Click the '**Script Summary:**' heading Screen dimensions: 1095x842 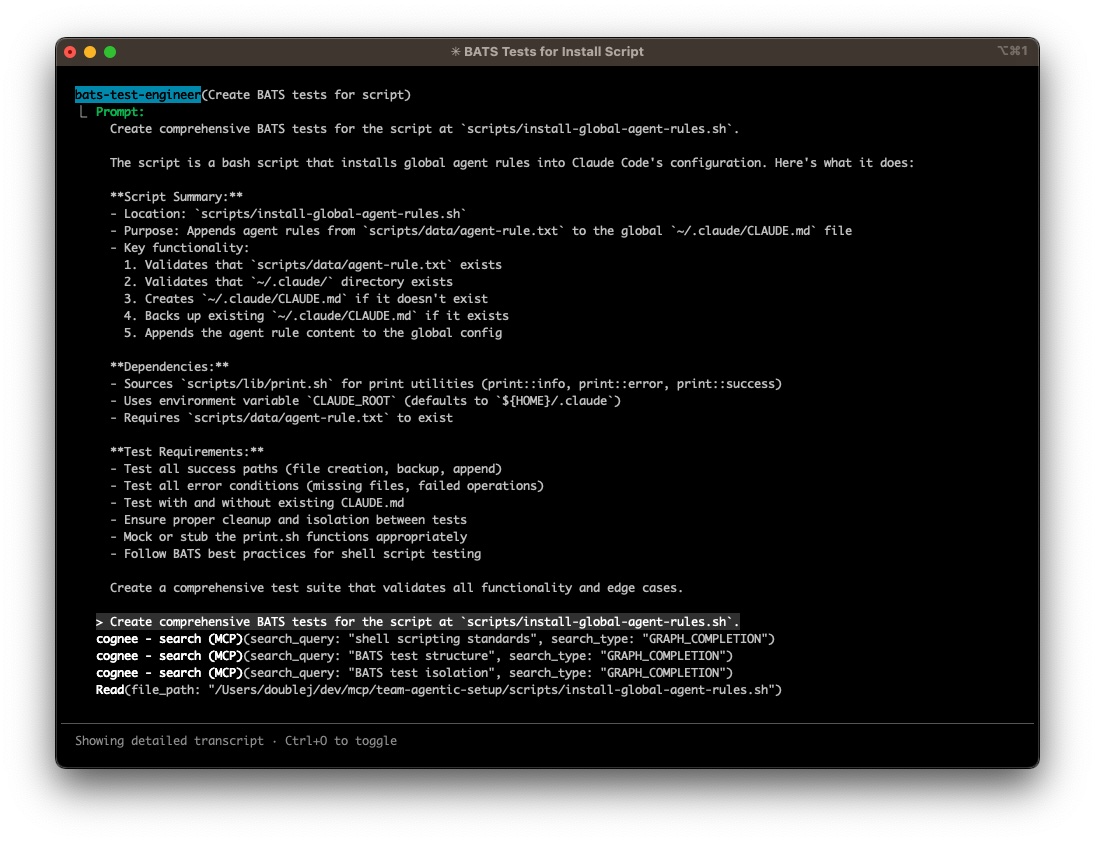pyautogui.click(x=176, y=197)
